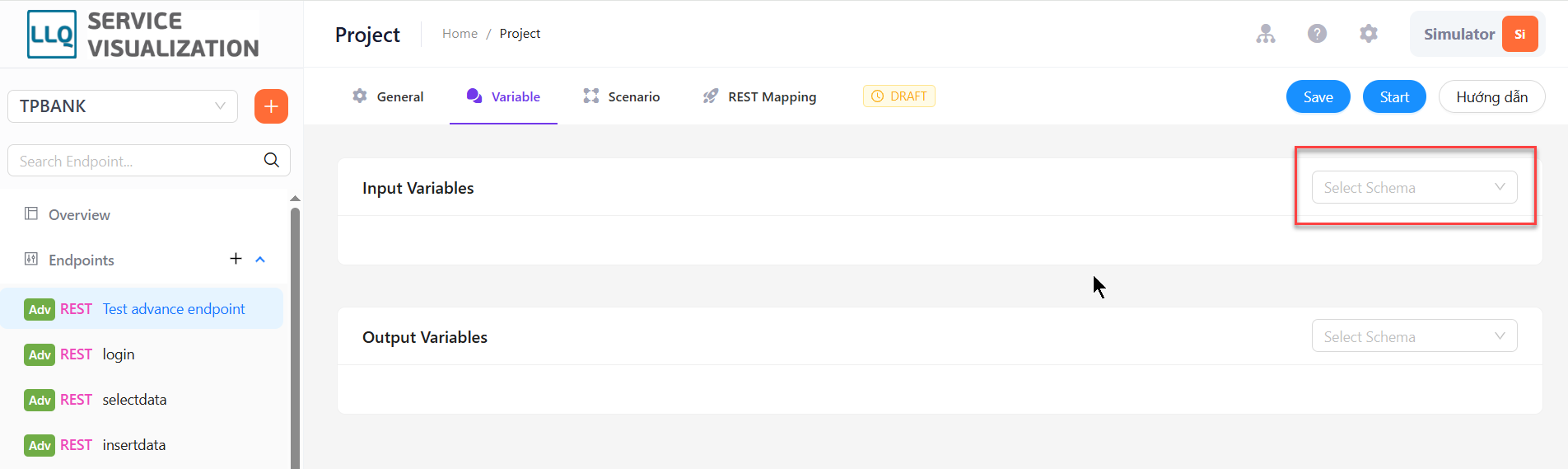
Task: Open the help question mark icon
Action: point(1317,34)
